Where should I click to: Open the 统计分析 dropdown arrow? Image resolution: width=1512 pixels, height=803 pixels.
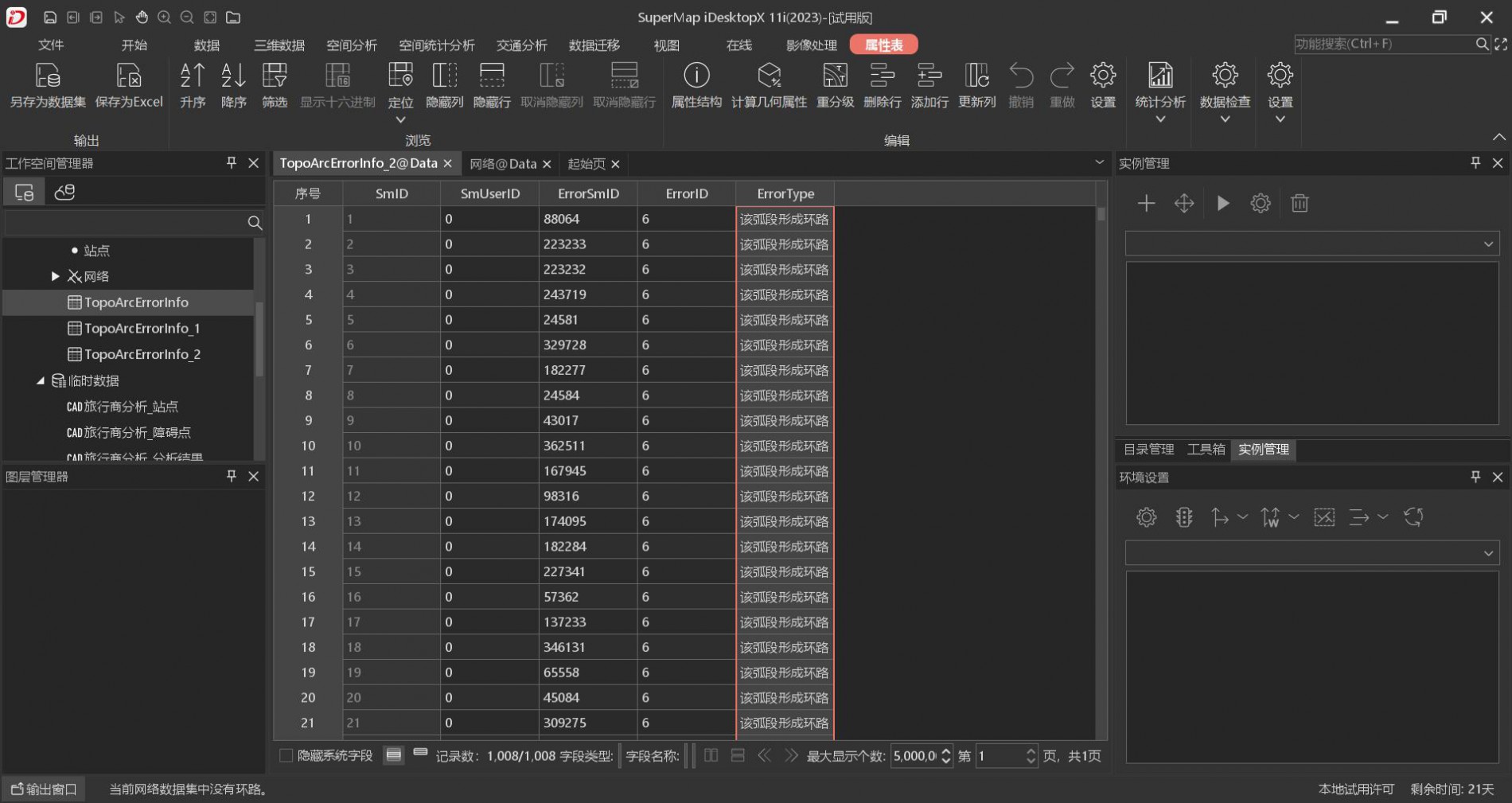(x=1160, y=119)
